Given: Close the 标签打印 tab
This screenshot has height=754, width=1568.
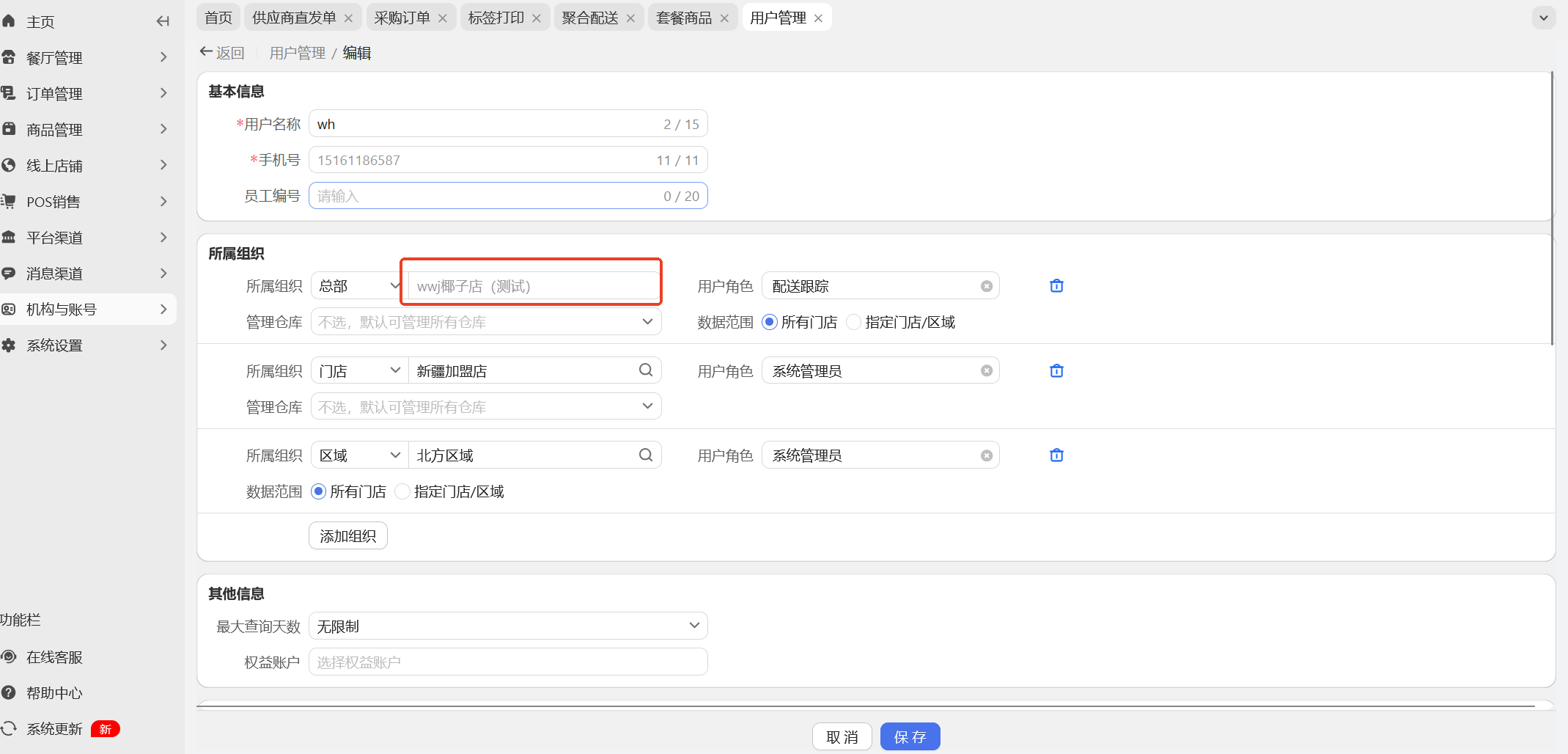Looking at the screenshot, I should point(536,18).
